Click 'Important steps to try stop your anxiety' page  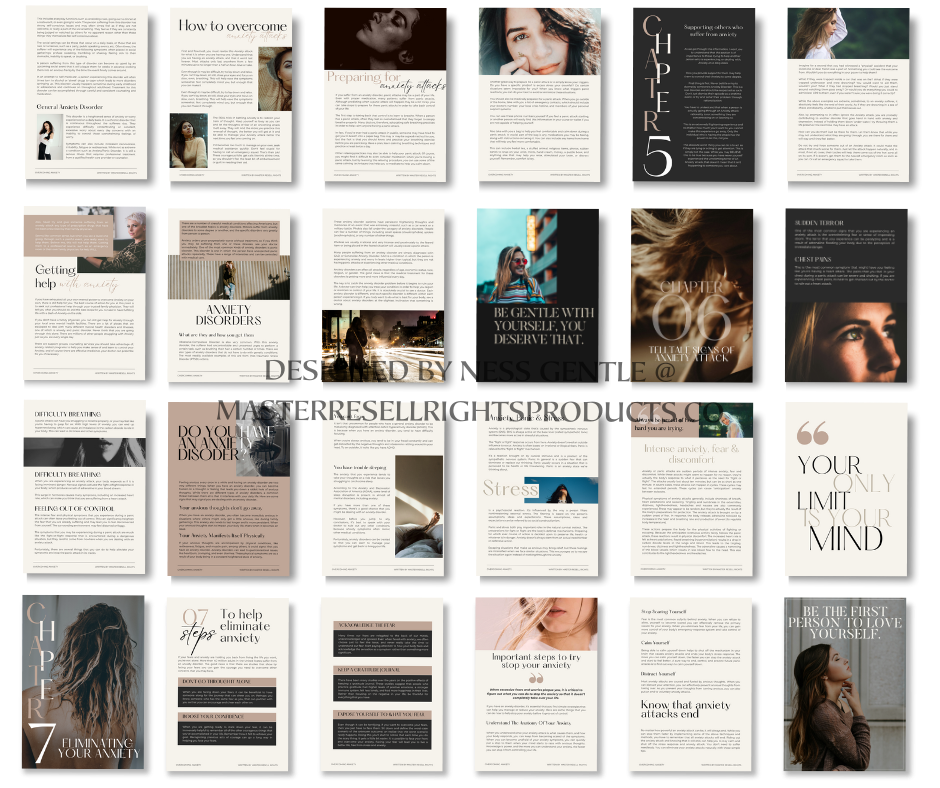(x=540, y=688)
